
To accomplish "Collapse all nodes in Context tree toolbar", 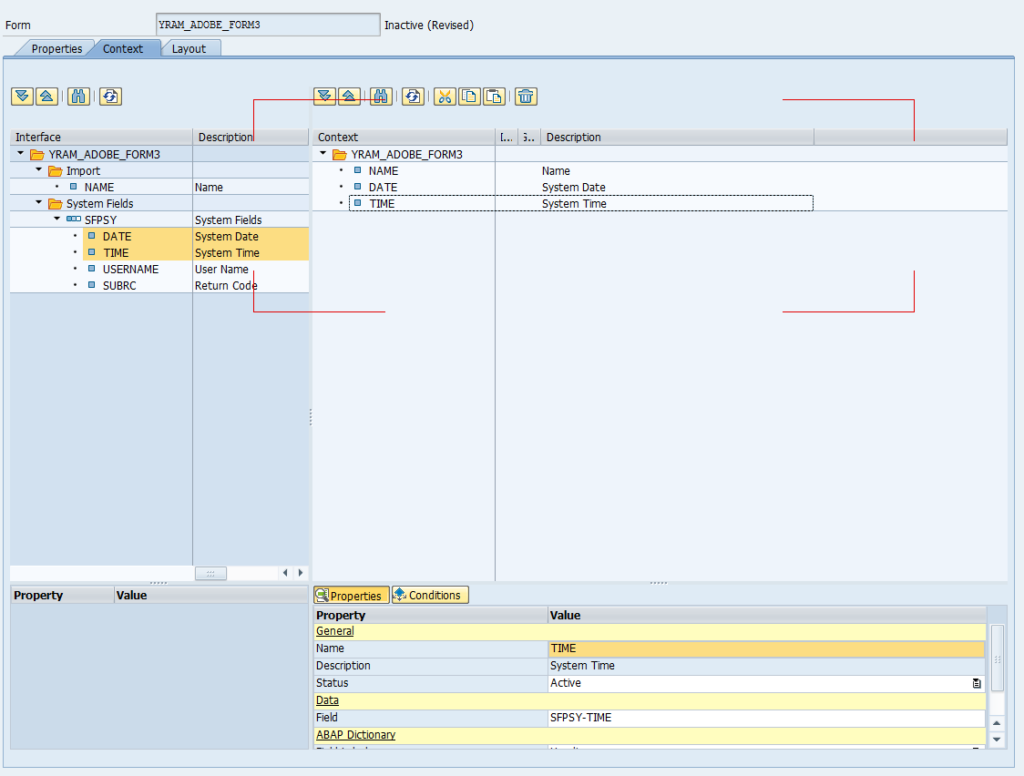I will coord(349,97).
